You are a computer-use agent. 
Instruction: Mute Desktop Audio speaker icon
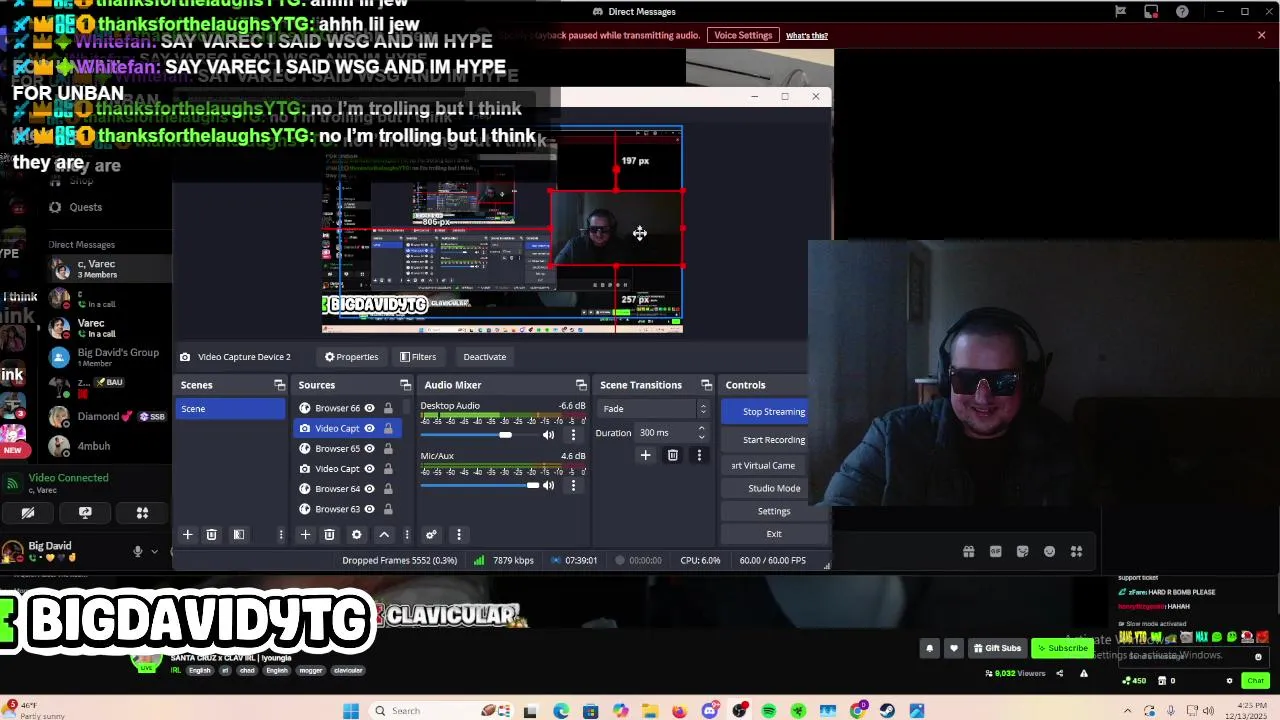548,435
